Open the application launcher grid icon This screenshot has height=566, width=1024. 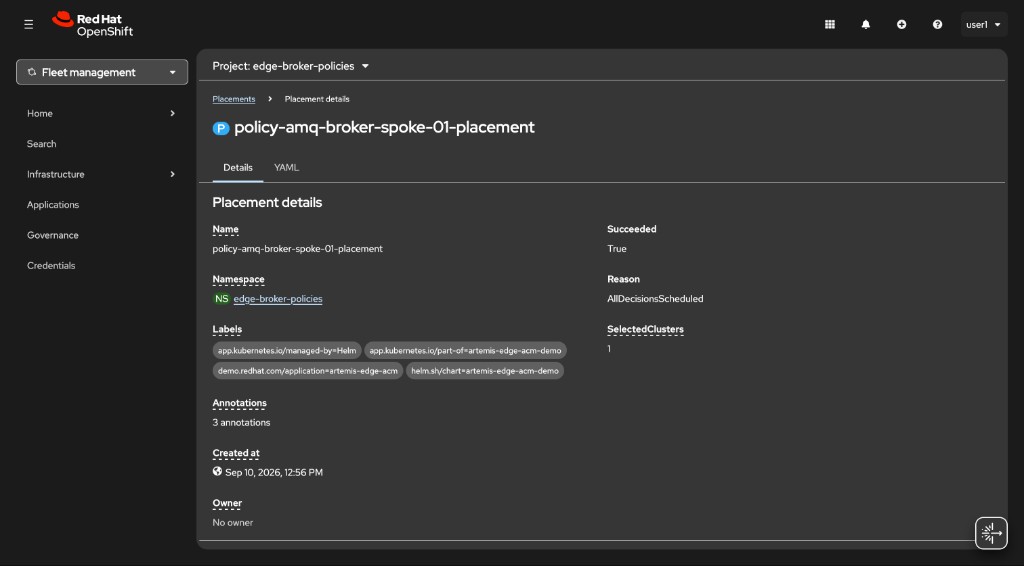point(829,24)
